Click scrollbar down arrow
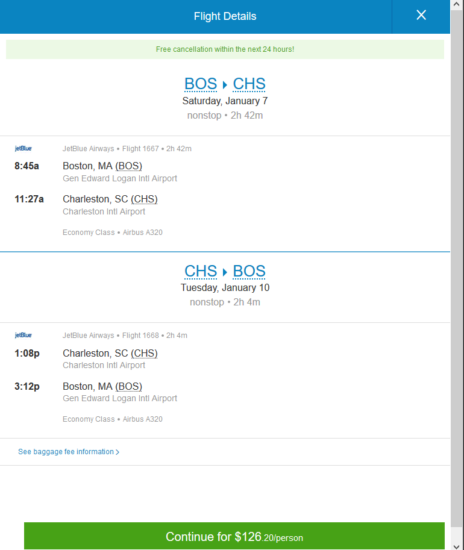 click(x=457, y=546)
